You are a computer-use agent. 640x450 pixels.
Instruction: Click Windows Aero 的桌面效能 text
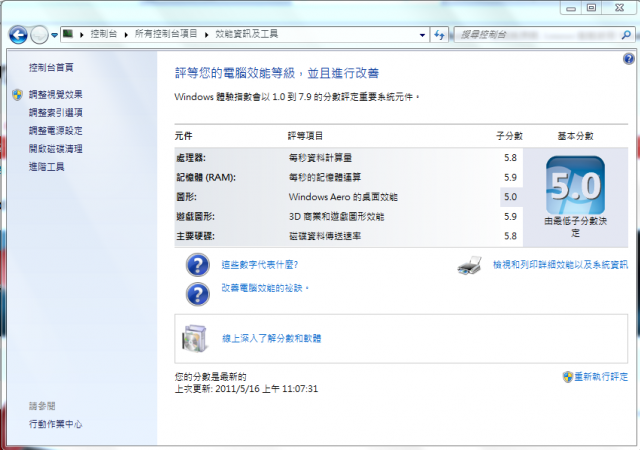(343, 197)
